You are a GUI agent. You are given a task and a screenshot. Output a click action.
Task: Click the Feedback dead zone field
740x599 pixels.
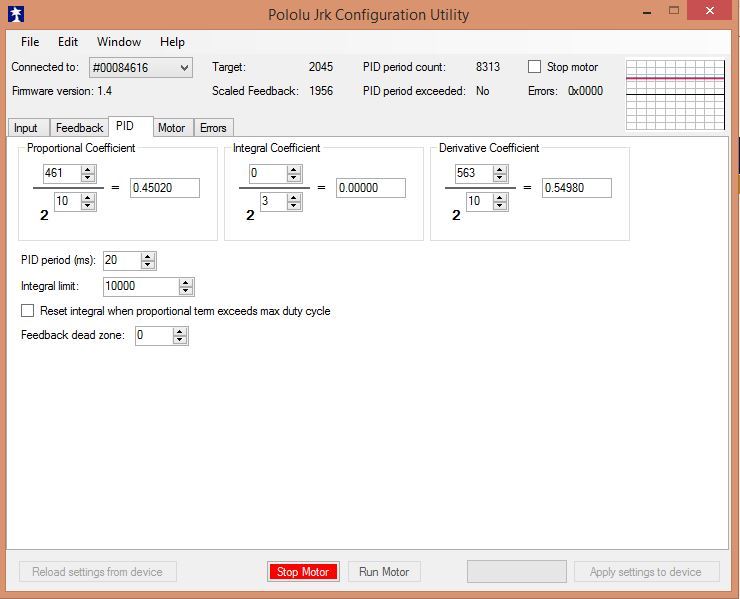point(154,336)
